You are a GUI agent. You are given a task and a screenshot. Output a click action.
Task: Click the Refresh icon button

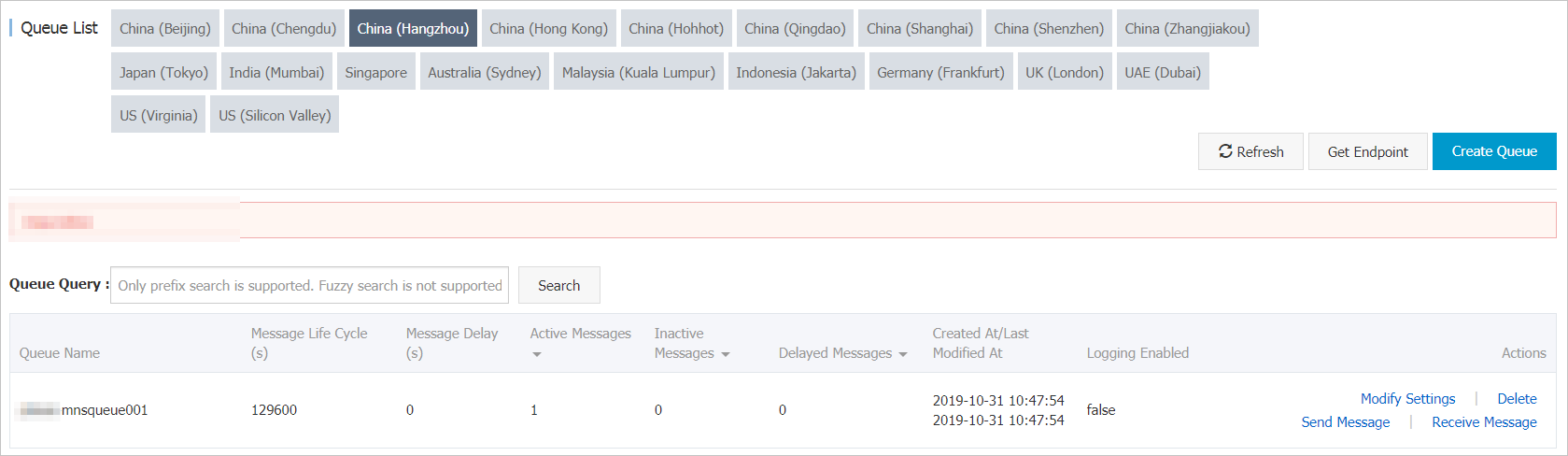1250,151
